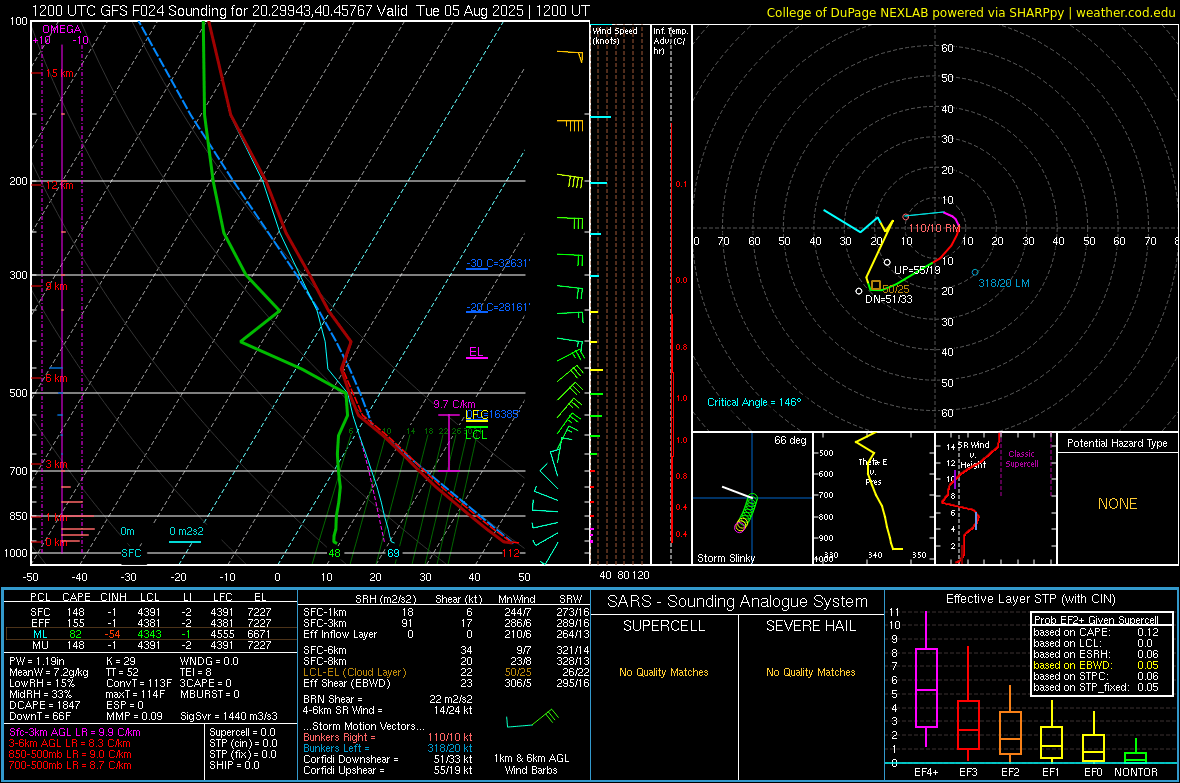Screen dimensions: 1180x783
Task: Click the 318/20 LM hodograph label
Action: point(1004,283)
